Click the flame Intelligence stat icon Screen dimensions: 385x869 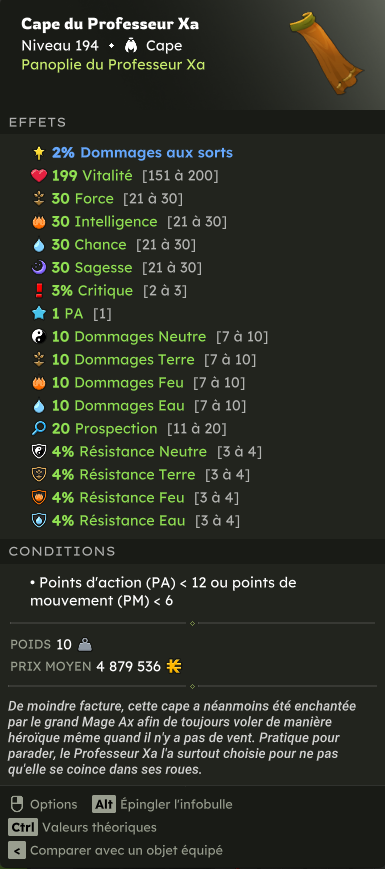point(39,222)
